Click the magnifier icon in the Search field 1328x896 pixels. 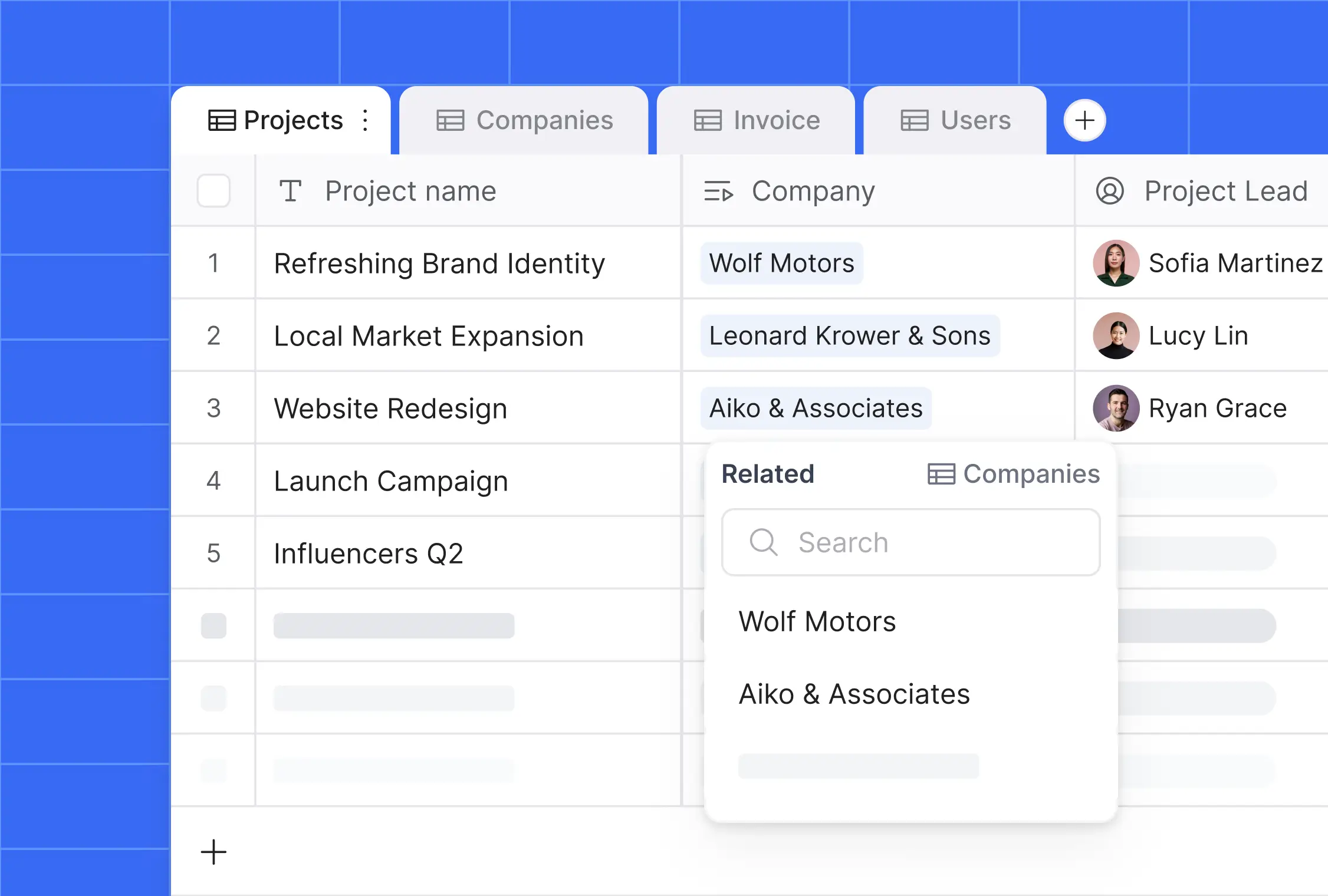tap(764, 542)
